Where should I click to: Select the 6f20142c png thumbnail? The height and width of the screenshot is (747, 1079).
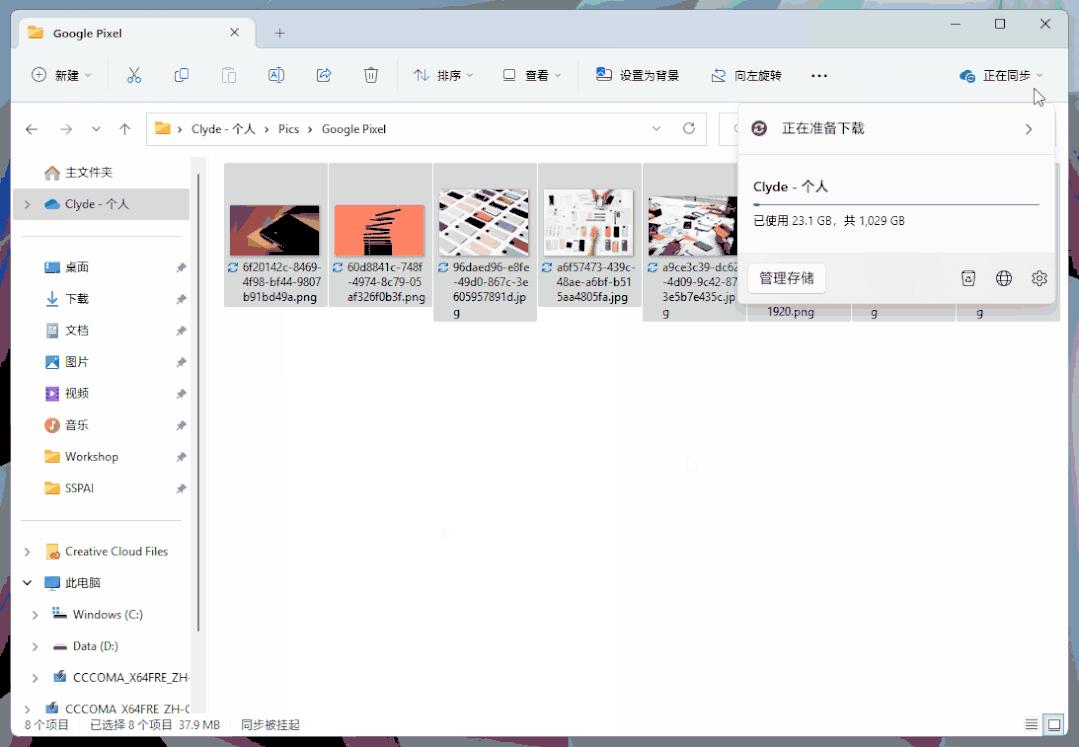(x=275, y=231)
